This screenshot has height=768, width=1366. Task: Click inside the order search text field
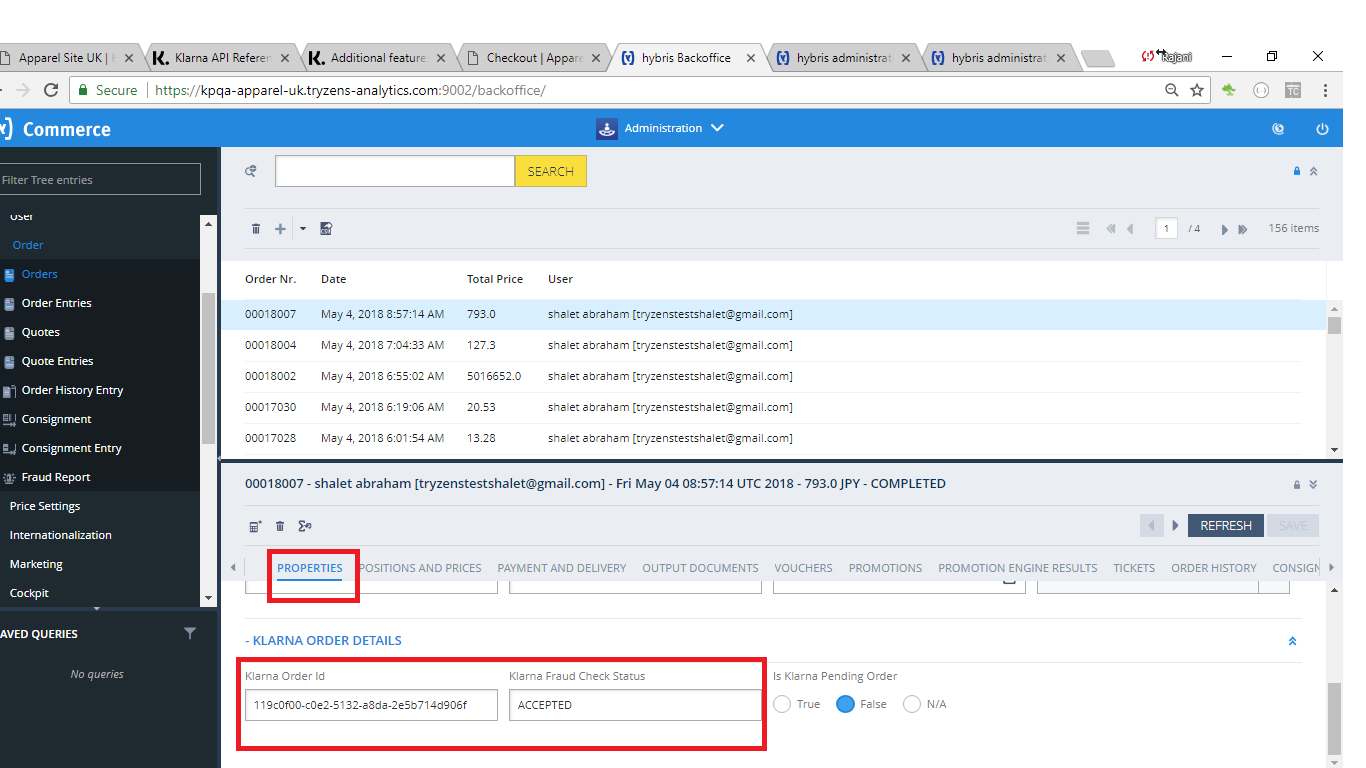pos(395,171)
